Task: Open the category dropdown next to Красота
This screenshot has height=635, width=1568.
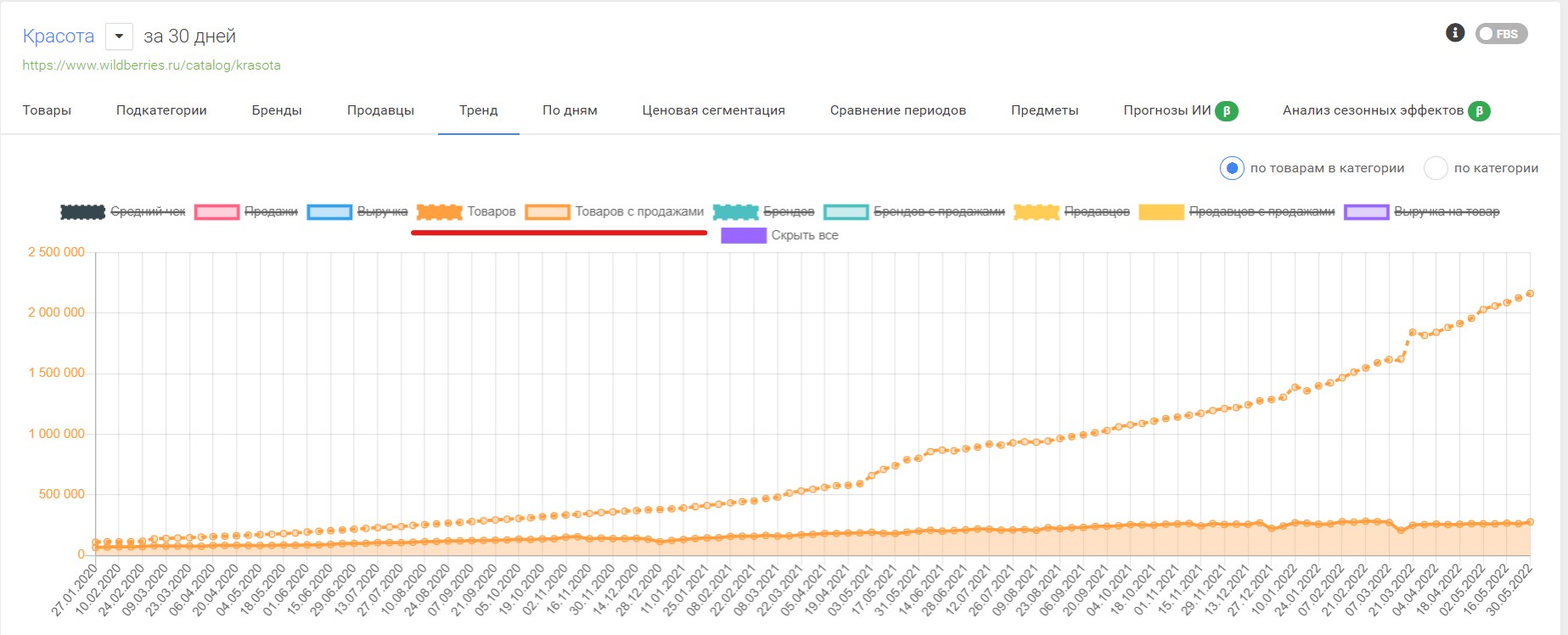Action: tap(119, 37)
